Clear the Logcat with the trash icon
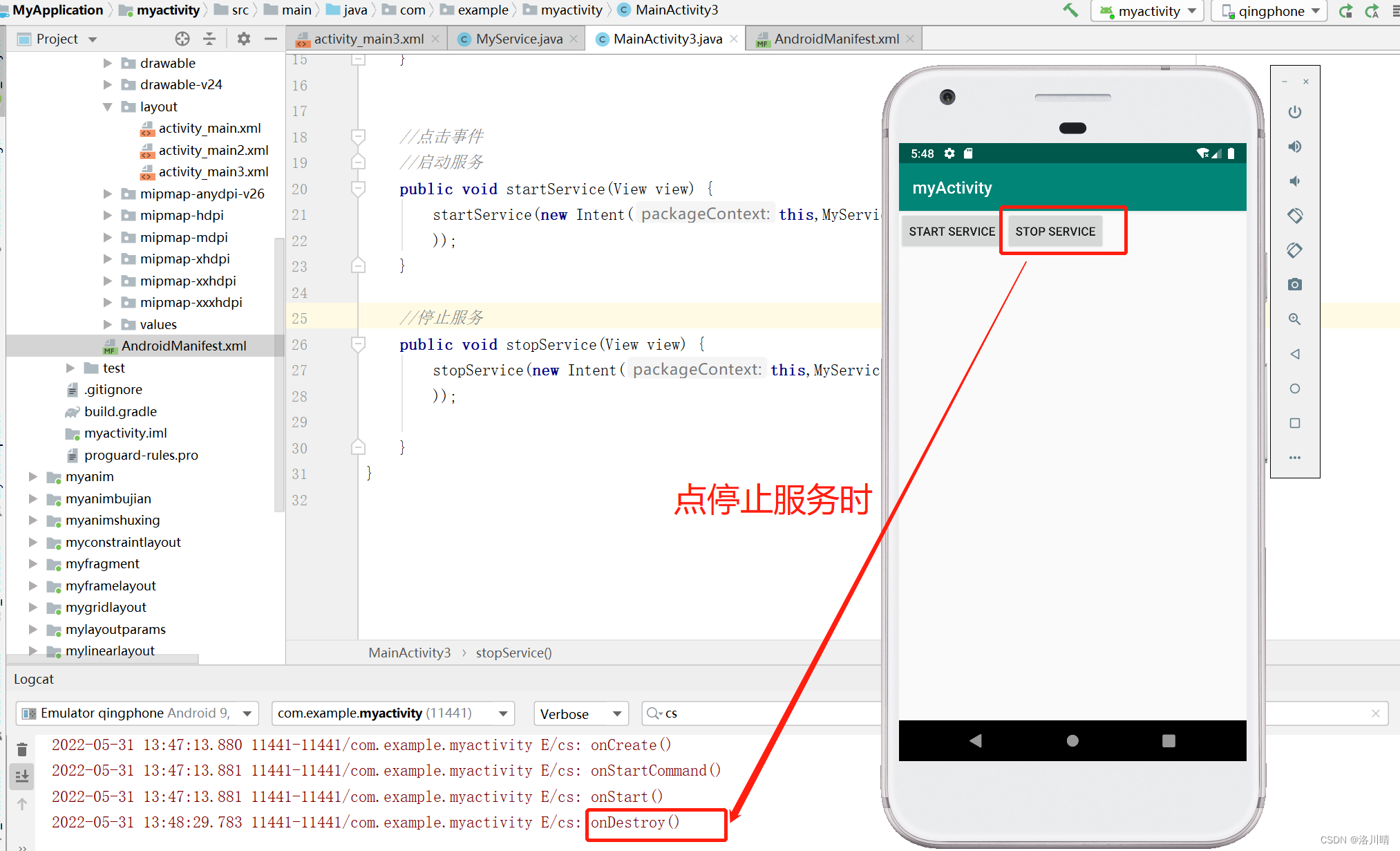The width and height of the screenshot is (1400, 851). tap(21, 749)
